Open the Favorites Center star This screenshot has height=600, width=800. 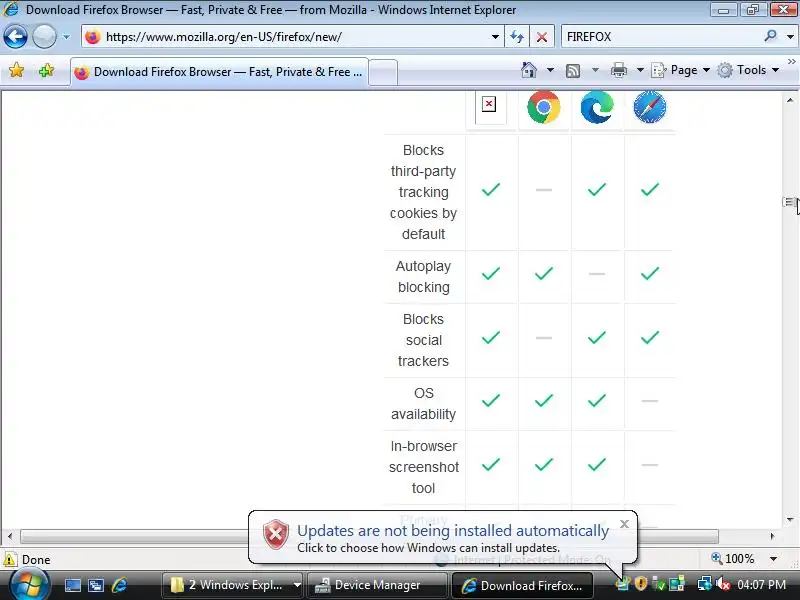pos(16,70)
